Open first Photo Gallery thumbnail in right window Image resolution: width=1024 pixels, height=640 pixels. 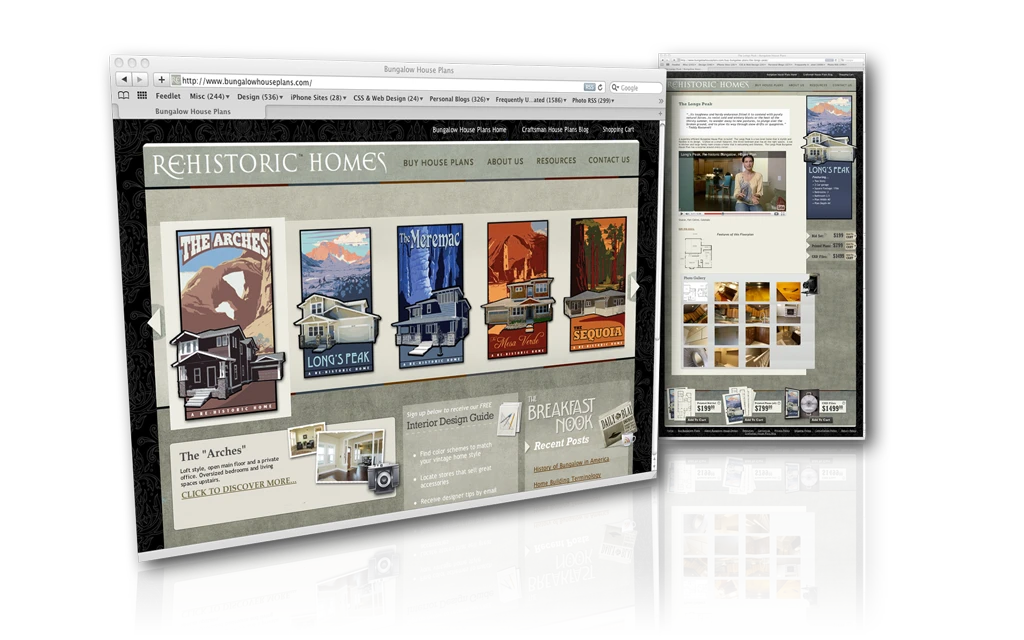point(695,291)
